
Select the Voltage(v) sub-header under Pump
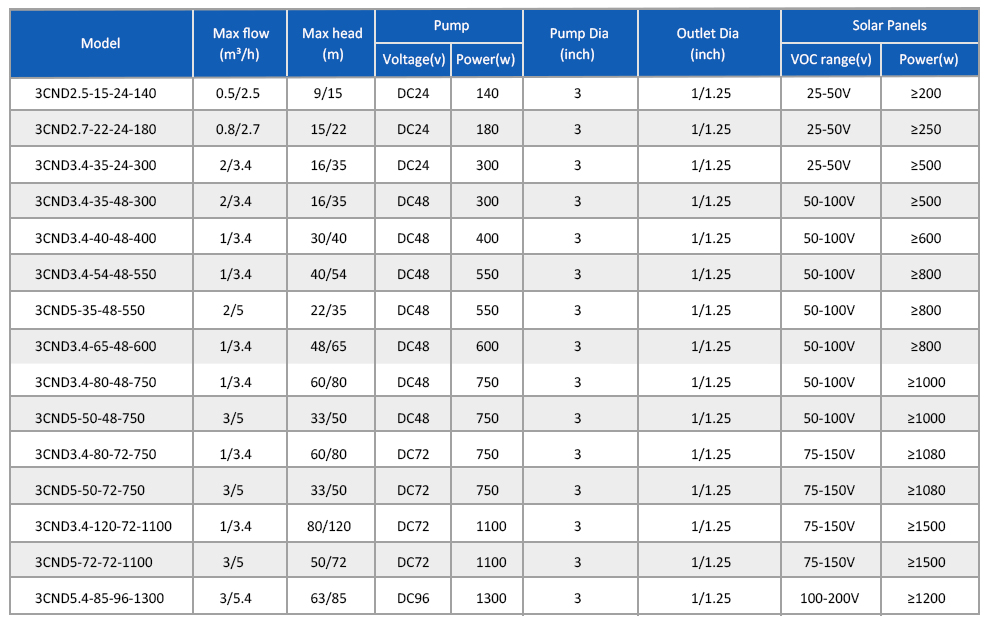coord(413,60)
